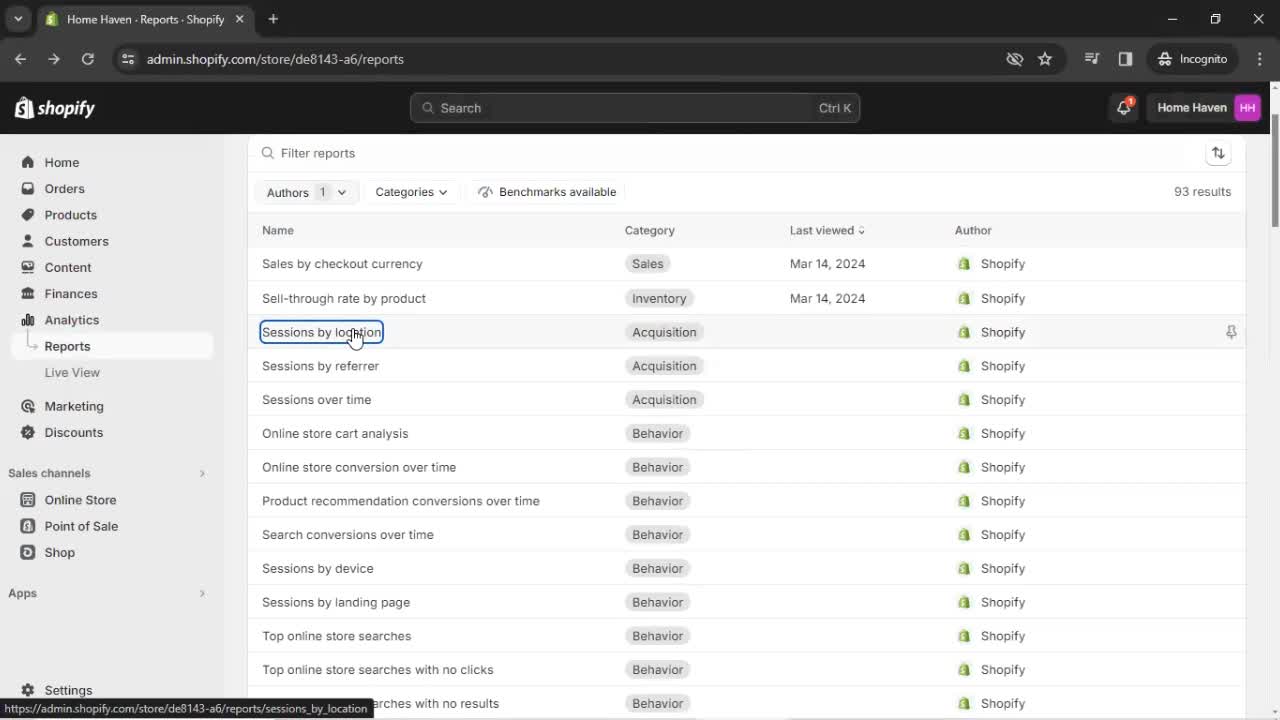The image size is (1280, 720).
Task: Open the notifications bell
Action: click(1124, 108)
